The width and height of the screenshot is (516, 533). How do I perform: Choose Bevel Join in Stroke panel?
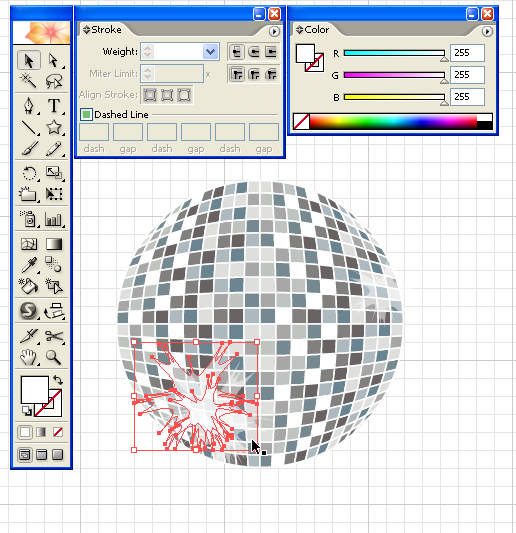[x=271, y=74]
